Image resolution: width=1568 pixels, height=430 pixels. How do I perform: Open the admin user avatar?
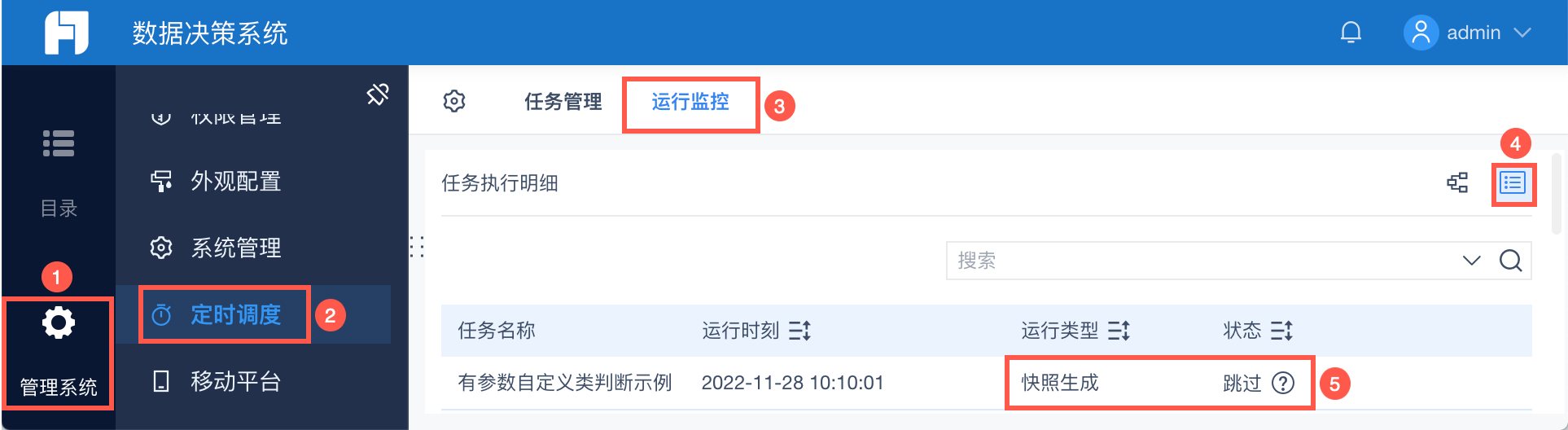pos(1421,33)
